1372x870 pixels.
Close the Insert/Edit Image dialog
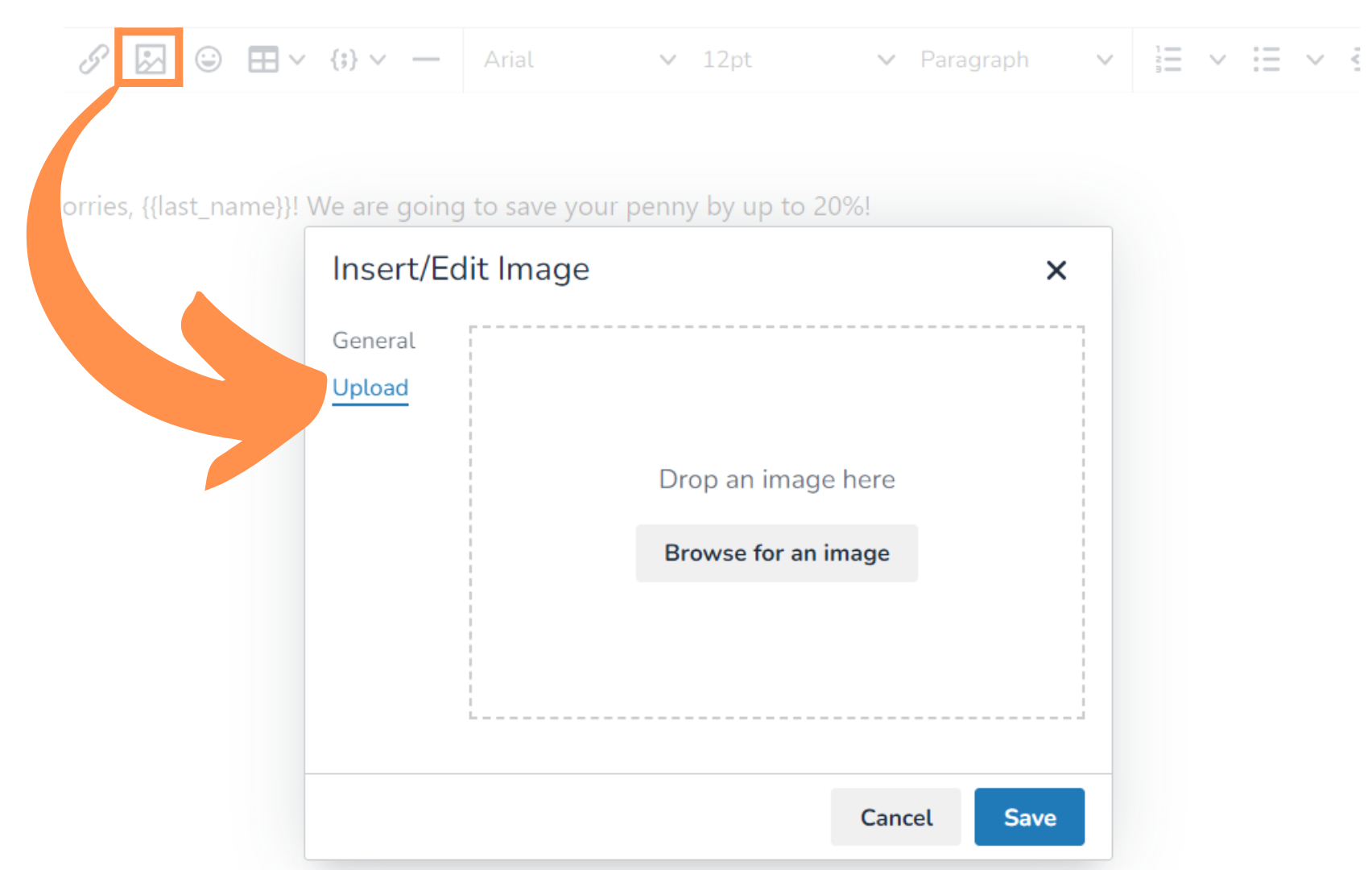1056,270
